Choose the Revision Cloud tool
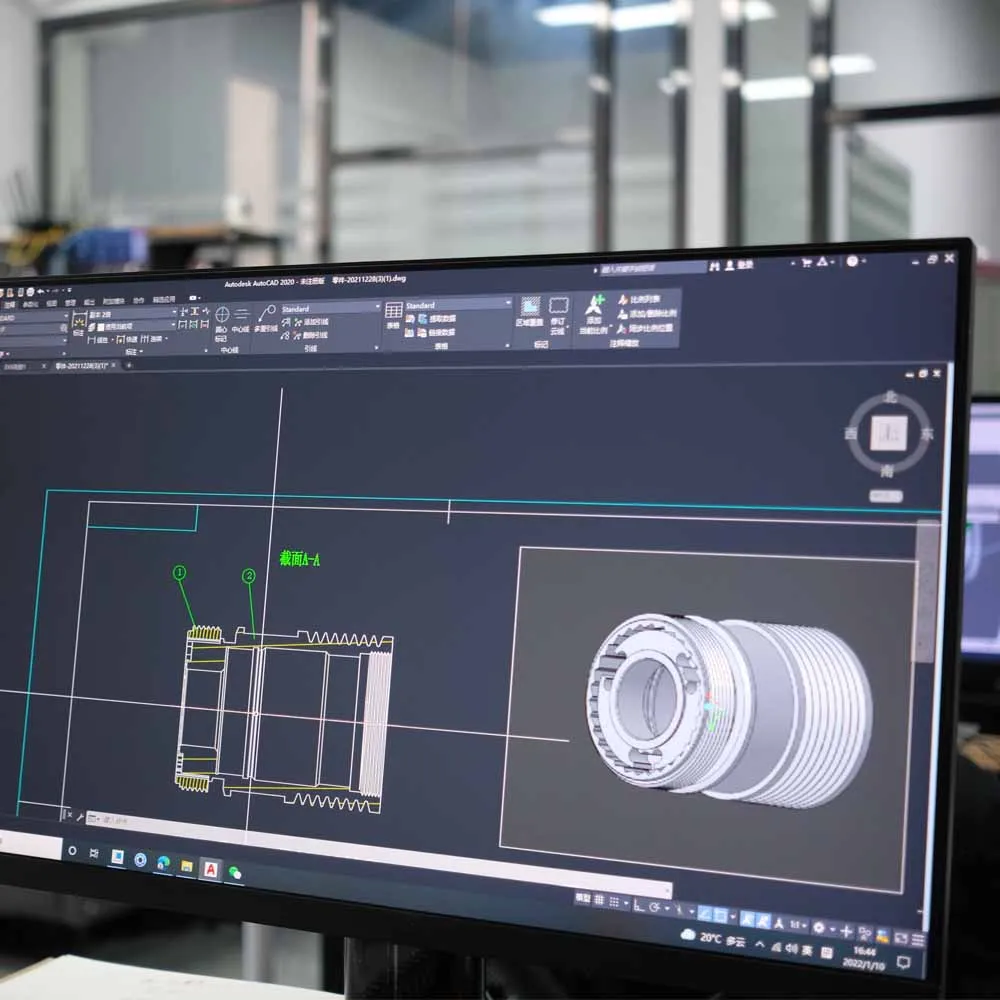1000x1000 pixels. 558,314
